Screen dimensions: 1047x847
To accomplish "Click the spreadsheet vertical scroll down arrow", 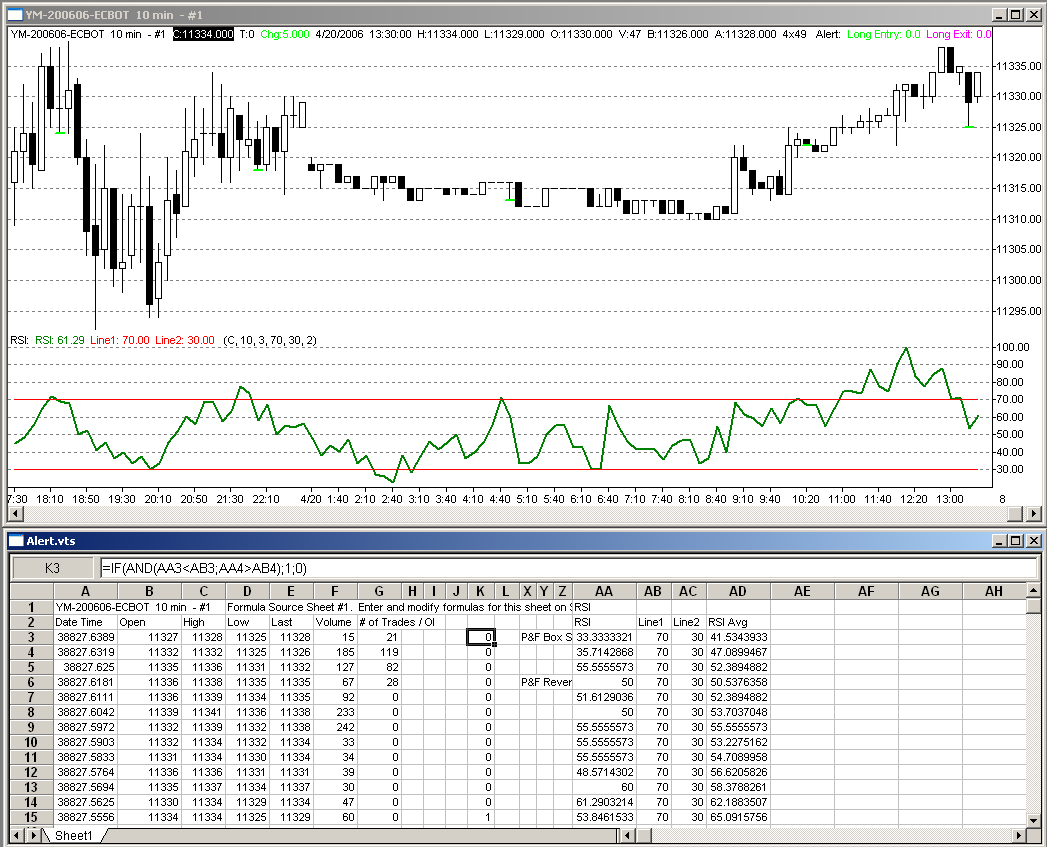I will (1034, 820).
